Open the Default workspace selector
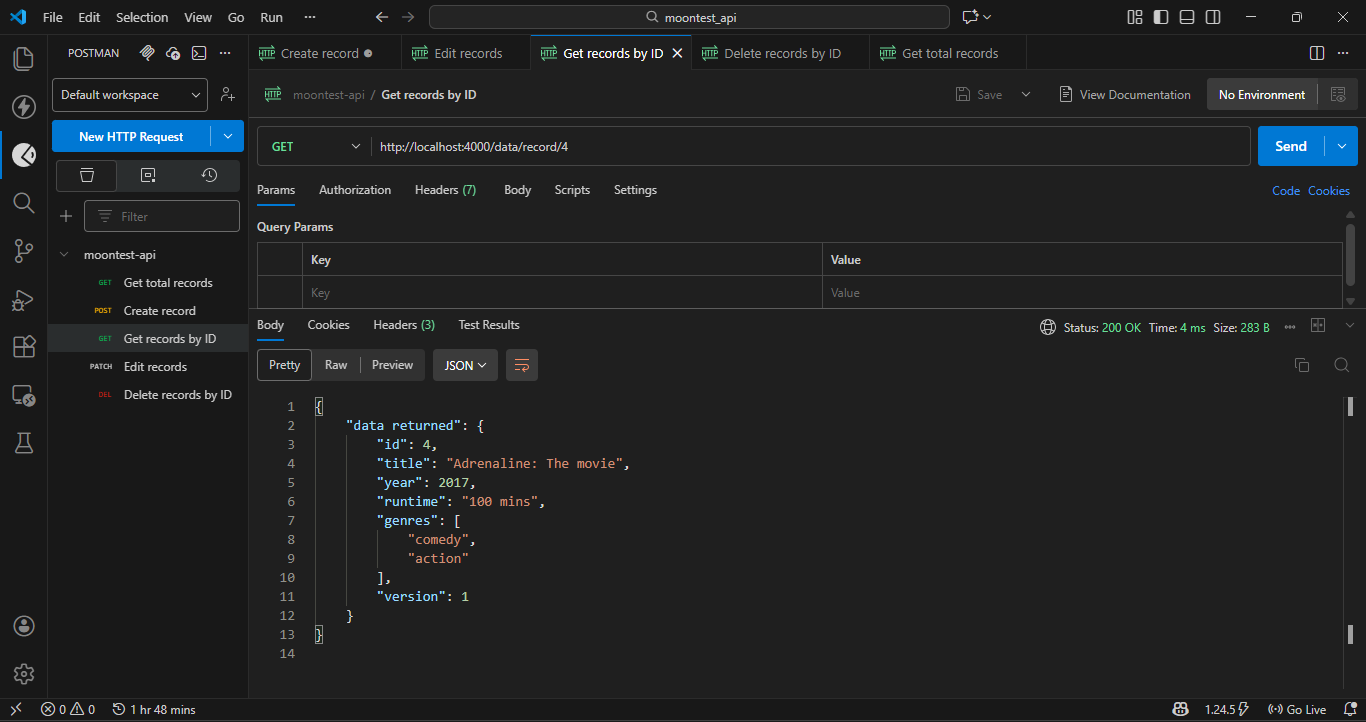The height and width of the screenshot is (722, 1366). (129, 94)
